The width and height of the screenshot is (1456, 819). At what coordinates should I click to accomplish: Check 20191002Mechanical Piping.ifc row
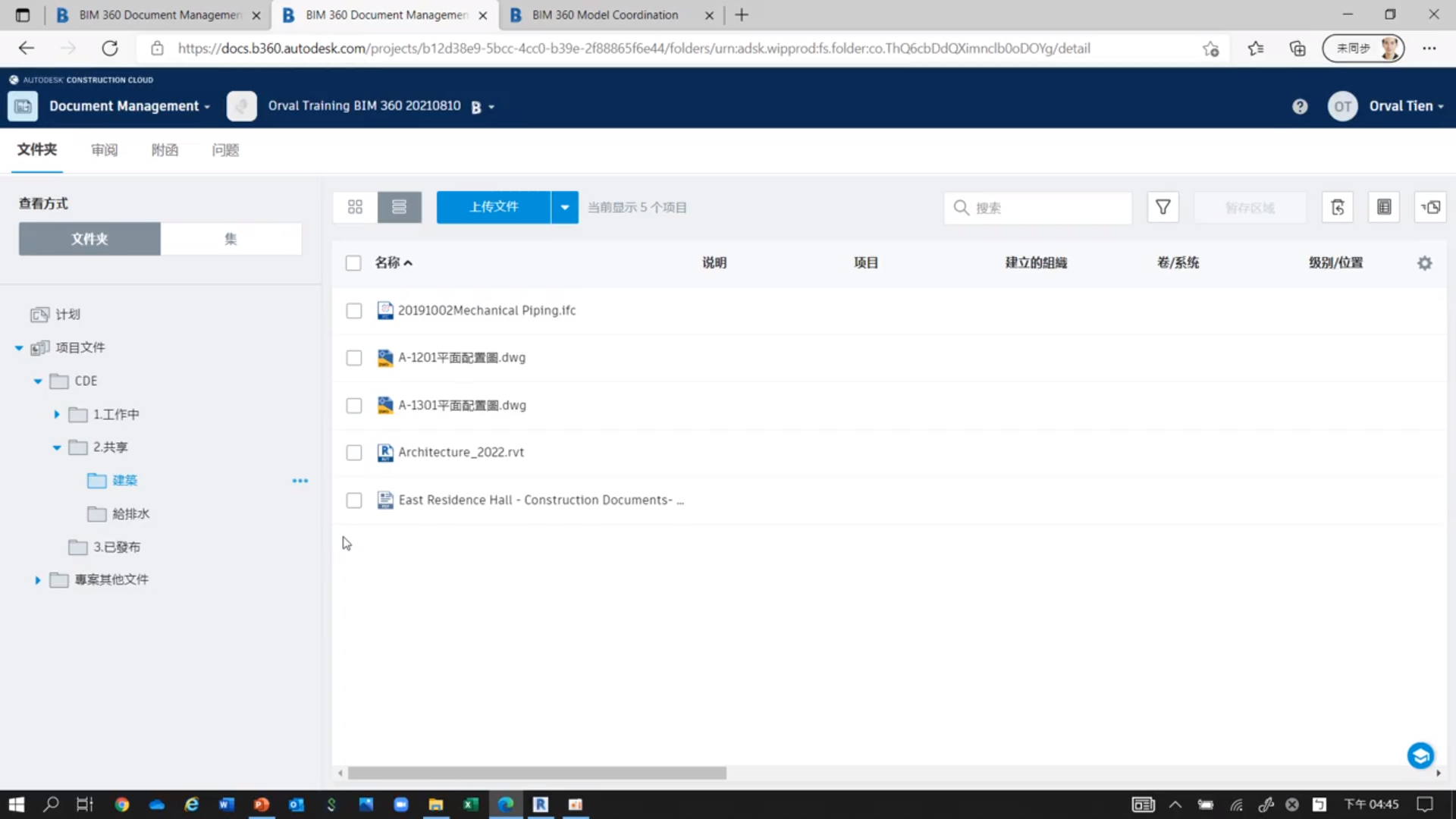(354, 311)
